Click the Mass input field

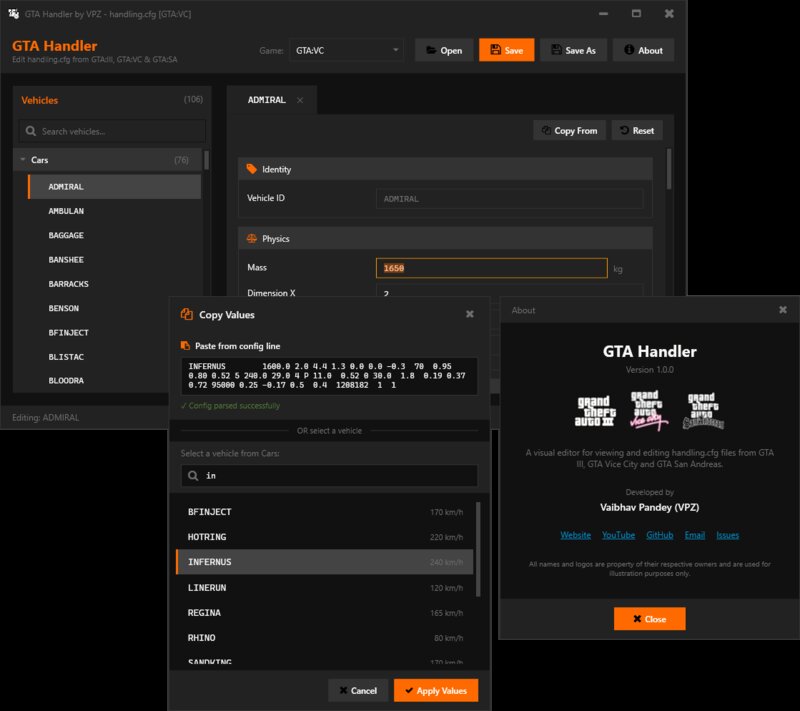pyautogui.click(x=491, y=268)
